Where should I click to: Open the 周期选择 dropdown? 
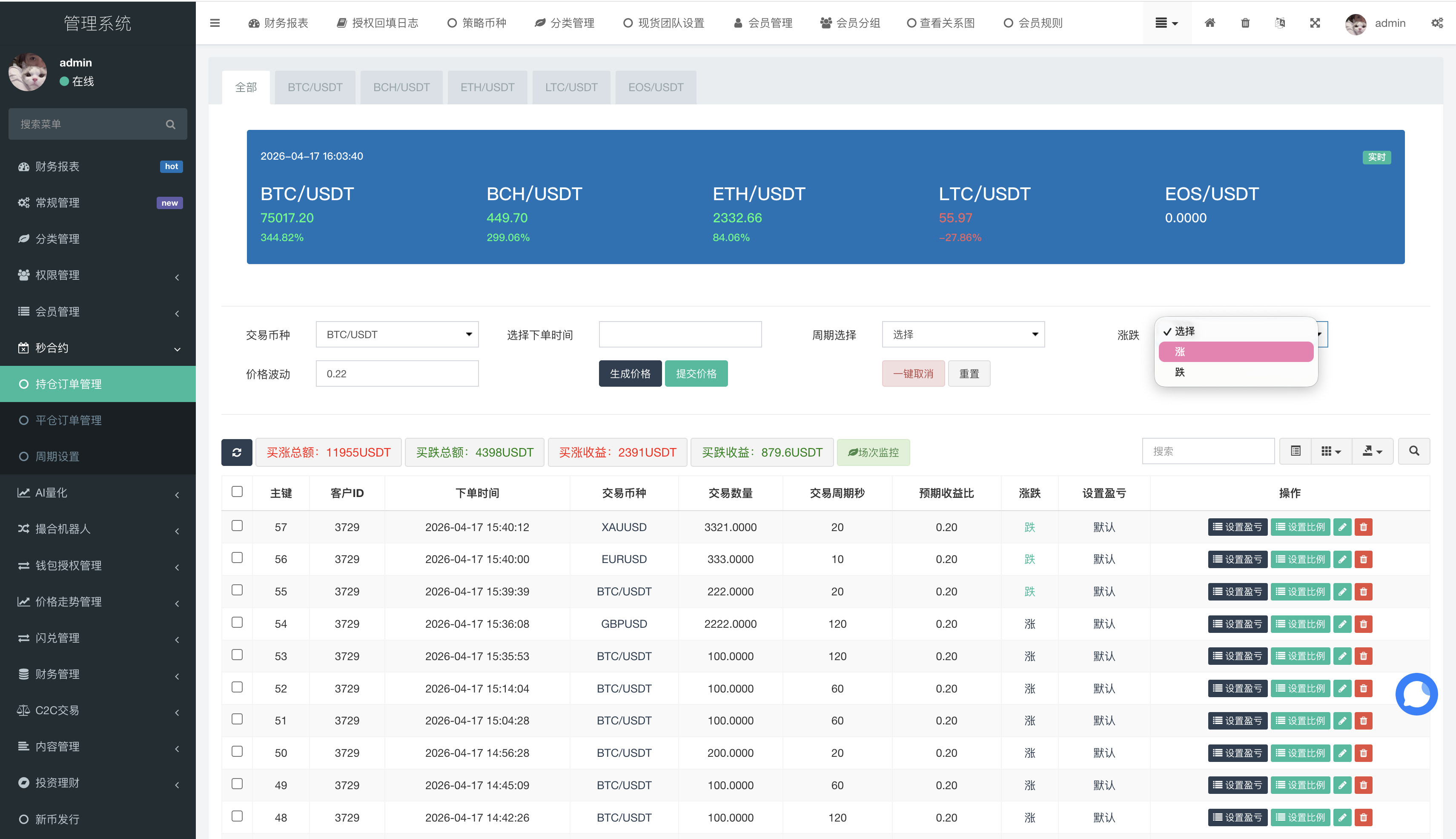click(963, 335)
